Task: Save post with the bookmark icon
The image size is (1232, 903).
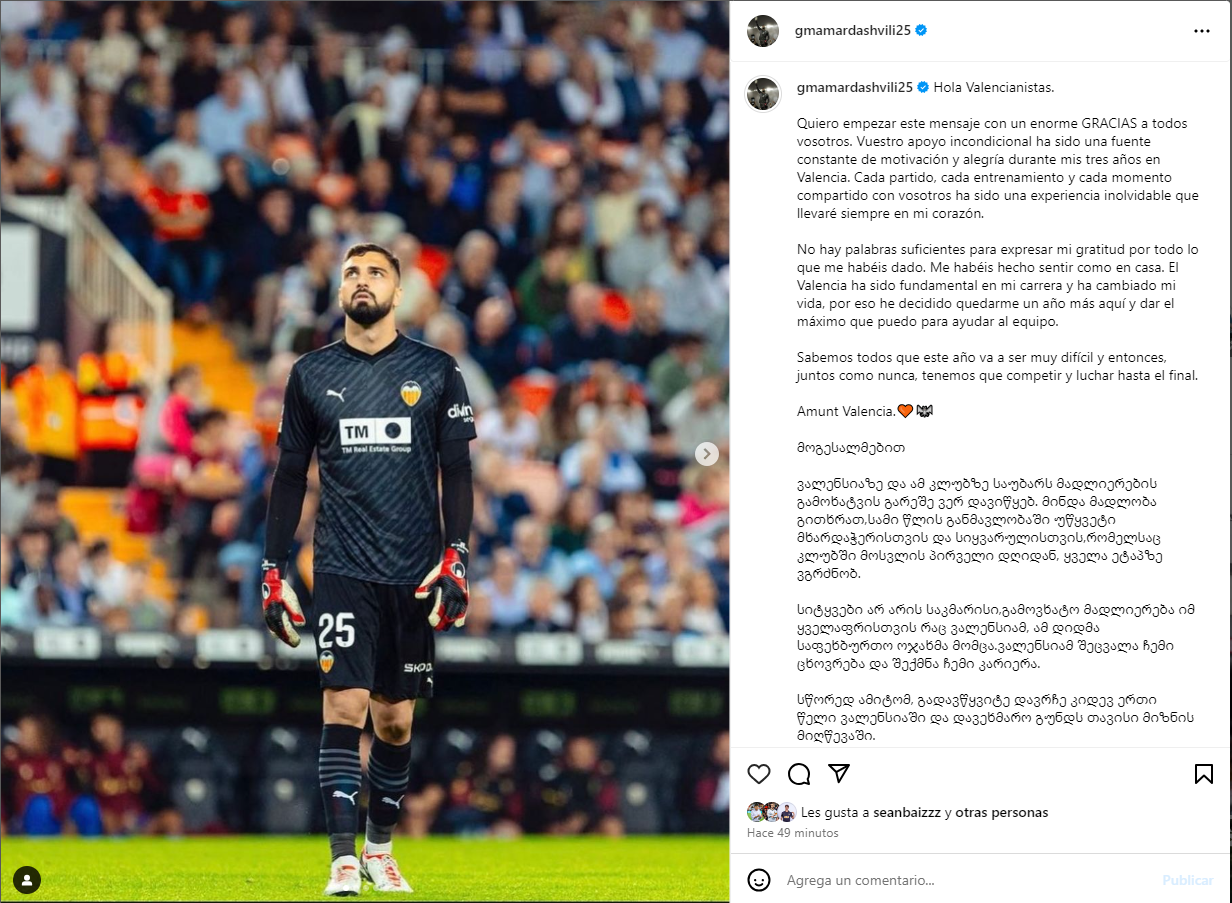Action: (x=1204, y=774)
